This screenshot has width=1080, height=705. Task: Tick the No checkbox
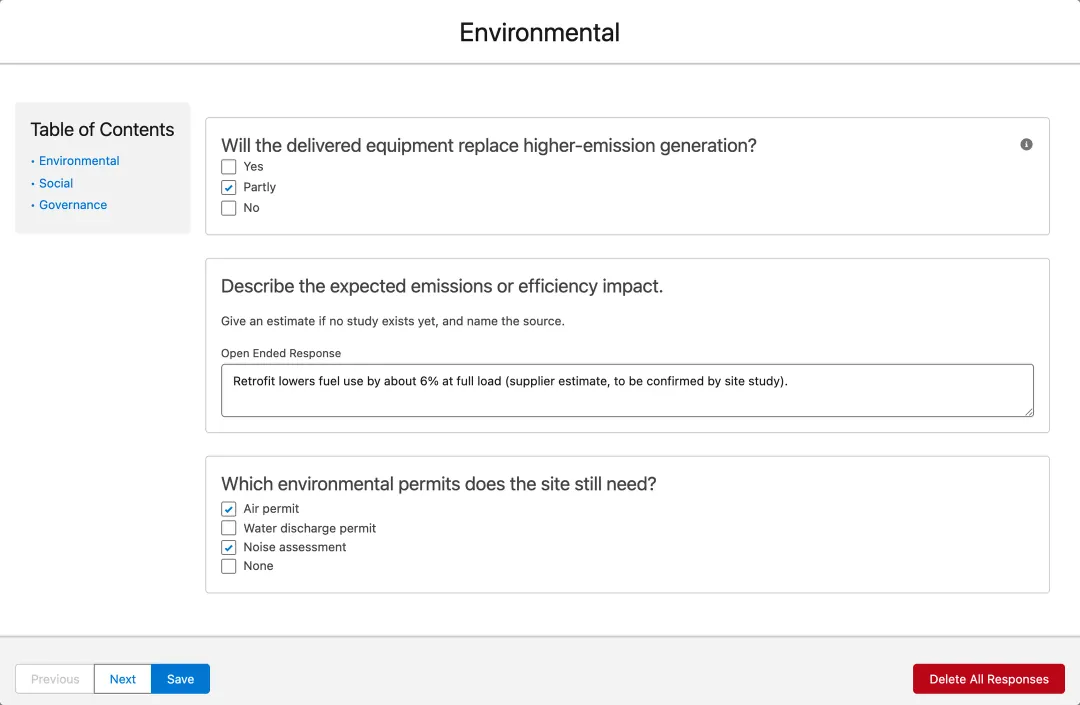click(x=229, y=208)
